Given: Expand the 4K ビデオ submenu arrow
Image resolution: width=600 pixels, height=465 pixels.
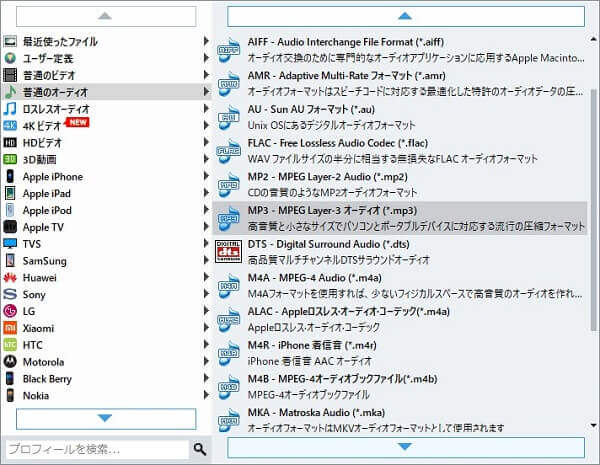Looking at the screenshot, I should [x=206, y=125].
